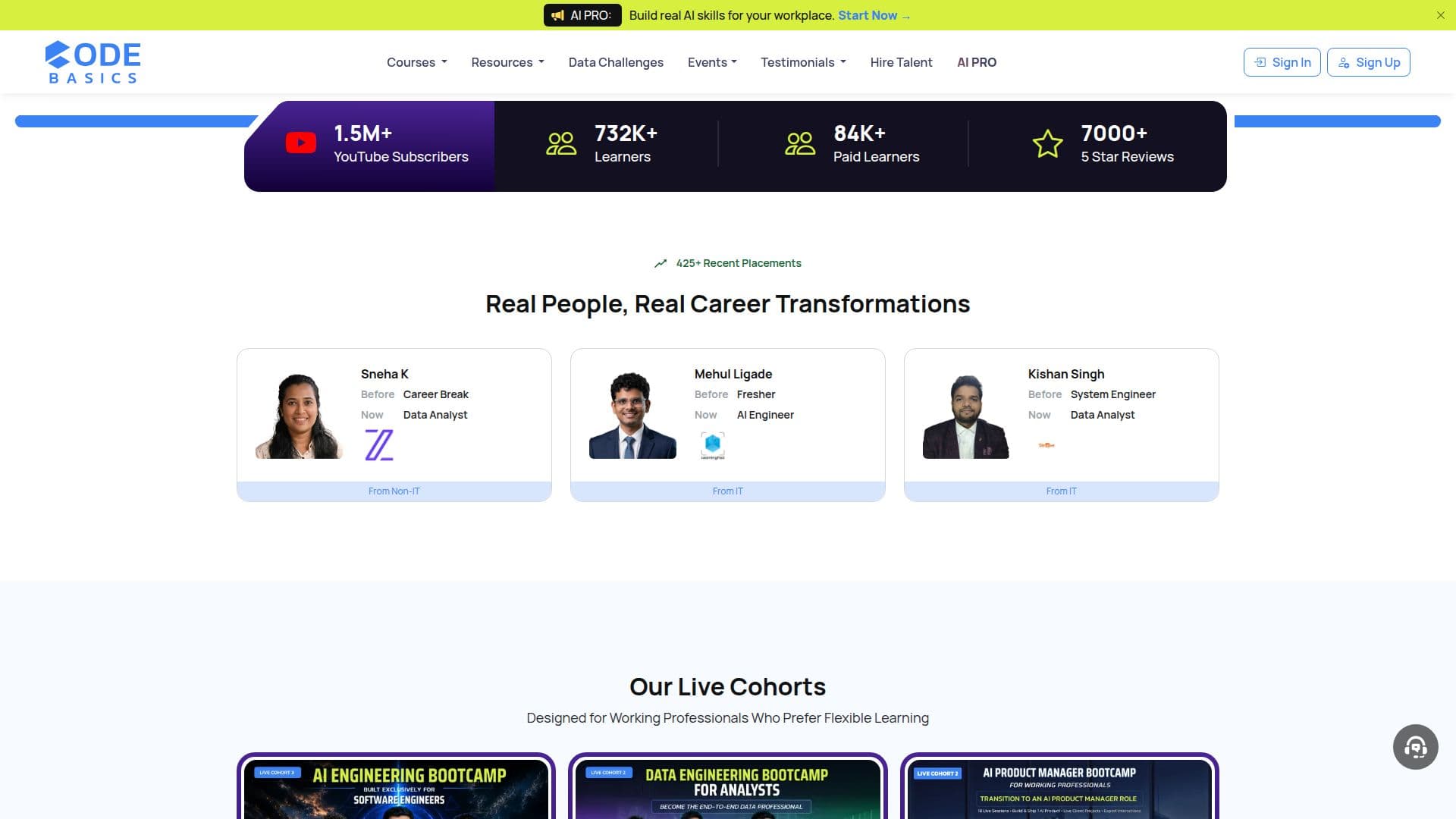Click the name 'Sneha K'
Image resolution: width=1456 pixels, height=819 pixels.
(x=384, y=374)
